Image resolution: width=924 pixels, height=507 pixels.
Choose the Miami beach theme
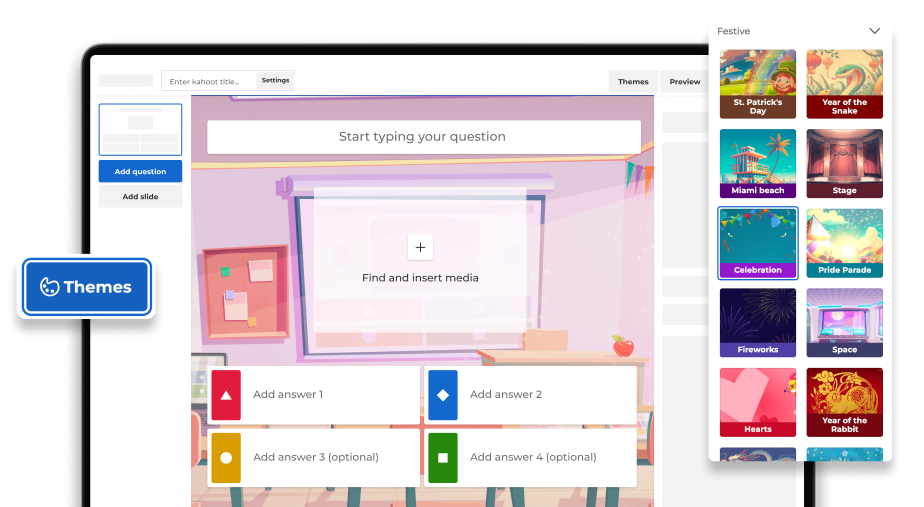point(758,163)
